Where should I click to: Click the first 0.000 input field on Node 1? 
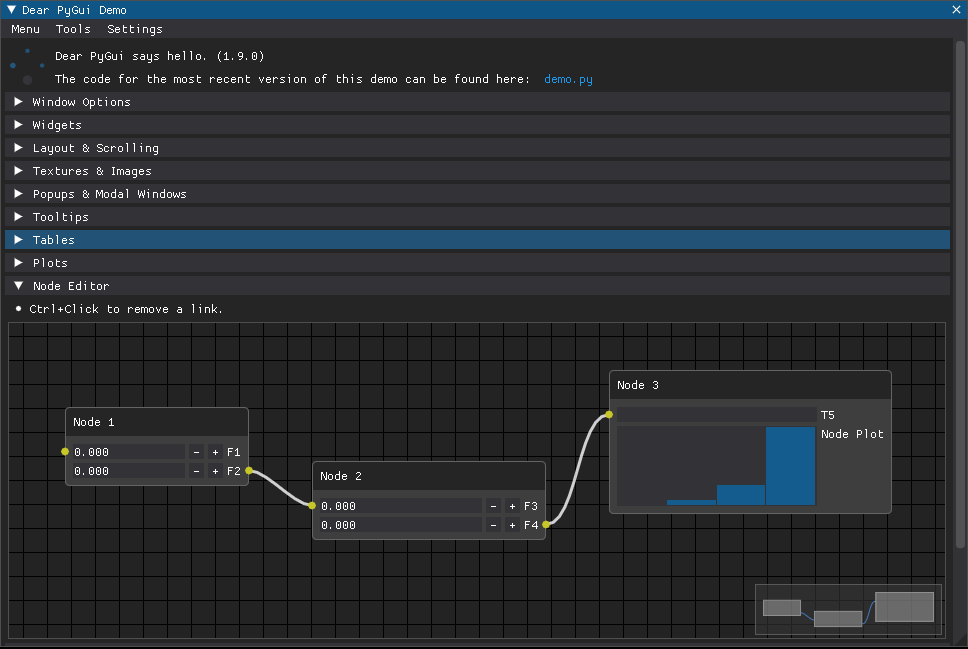(127, 452)
